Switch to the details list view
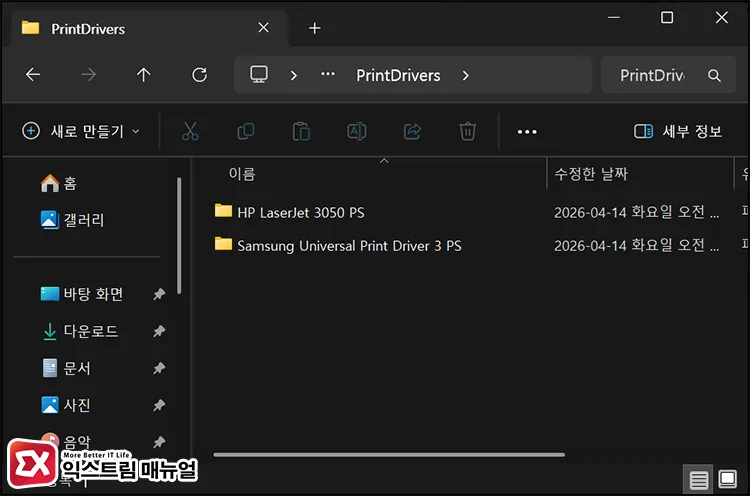The image size is (750, 496). [698, 479]
